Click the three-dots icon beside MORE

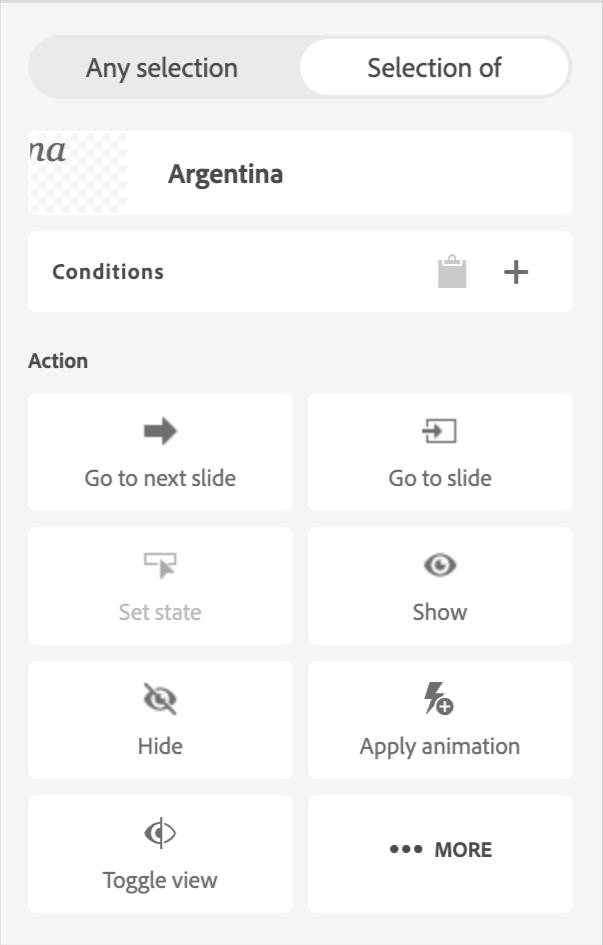pyautogui.click(x=406, y=850)
